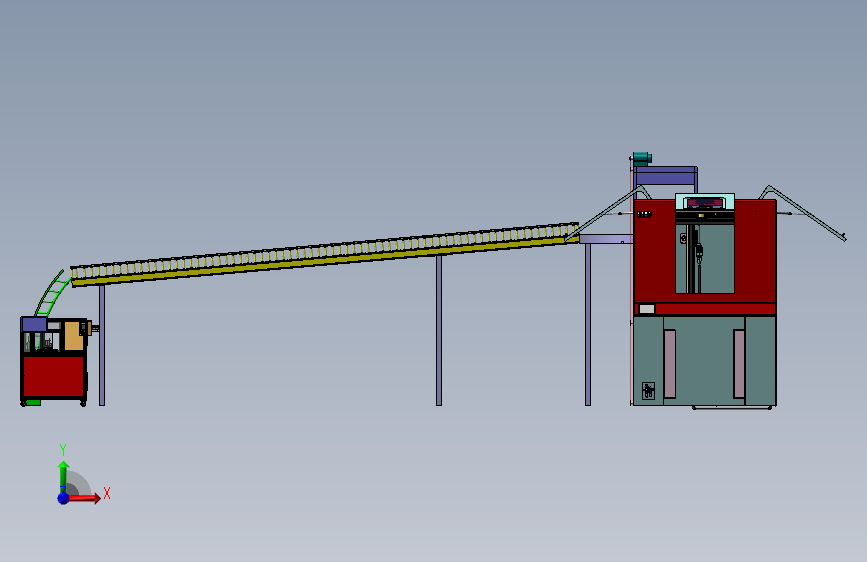Viewport: 867px width, 562px height.
Task: Click the blue Z axis ball of the triad
Action: 63,498
